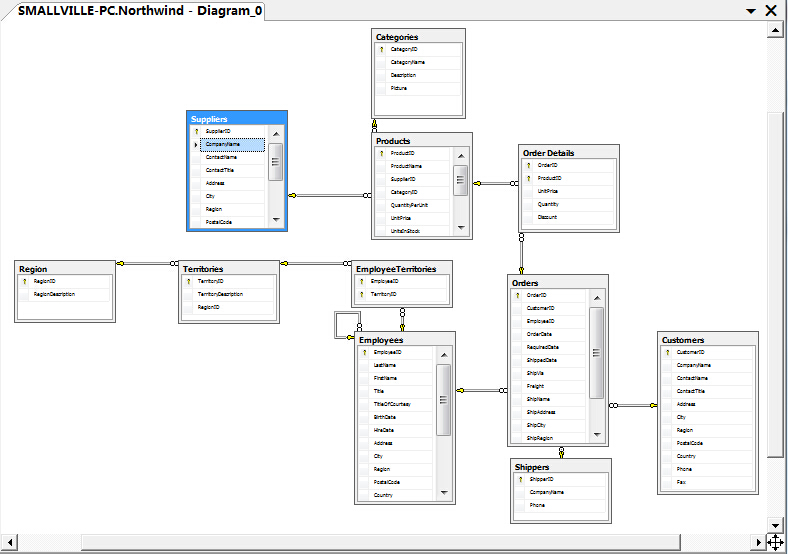The height and width of the screenshot is (554, 788).
Task: Select the Customers table title bar
Action: tap(708, 340)
